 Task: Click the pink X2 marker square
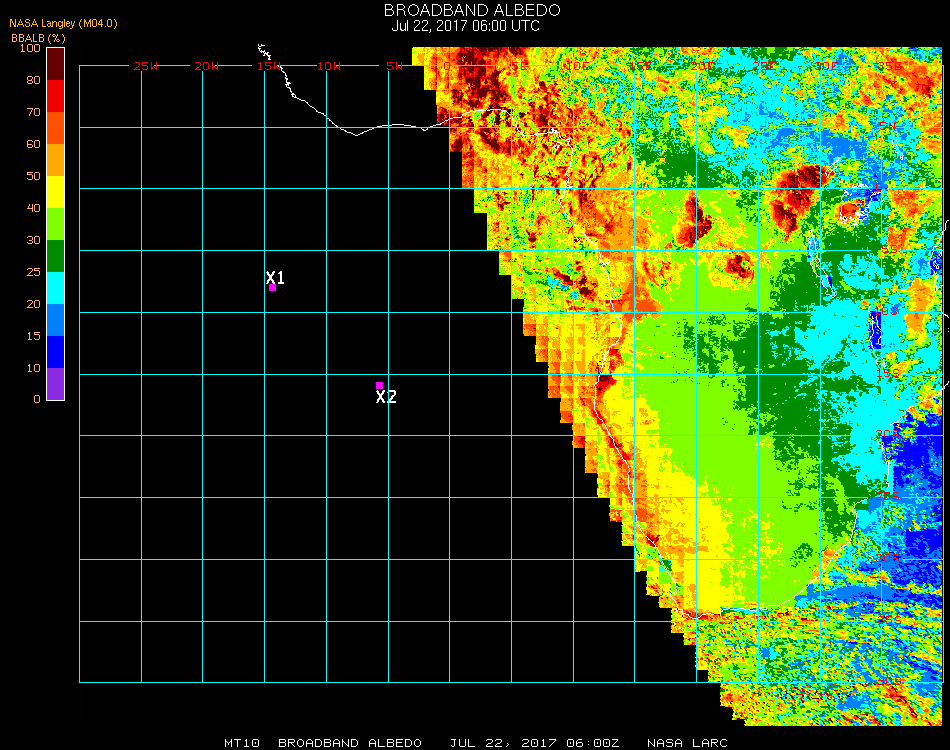379,385
